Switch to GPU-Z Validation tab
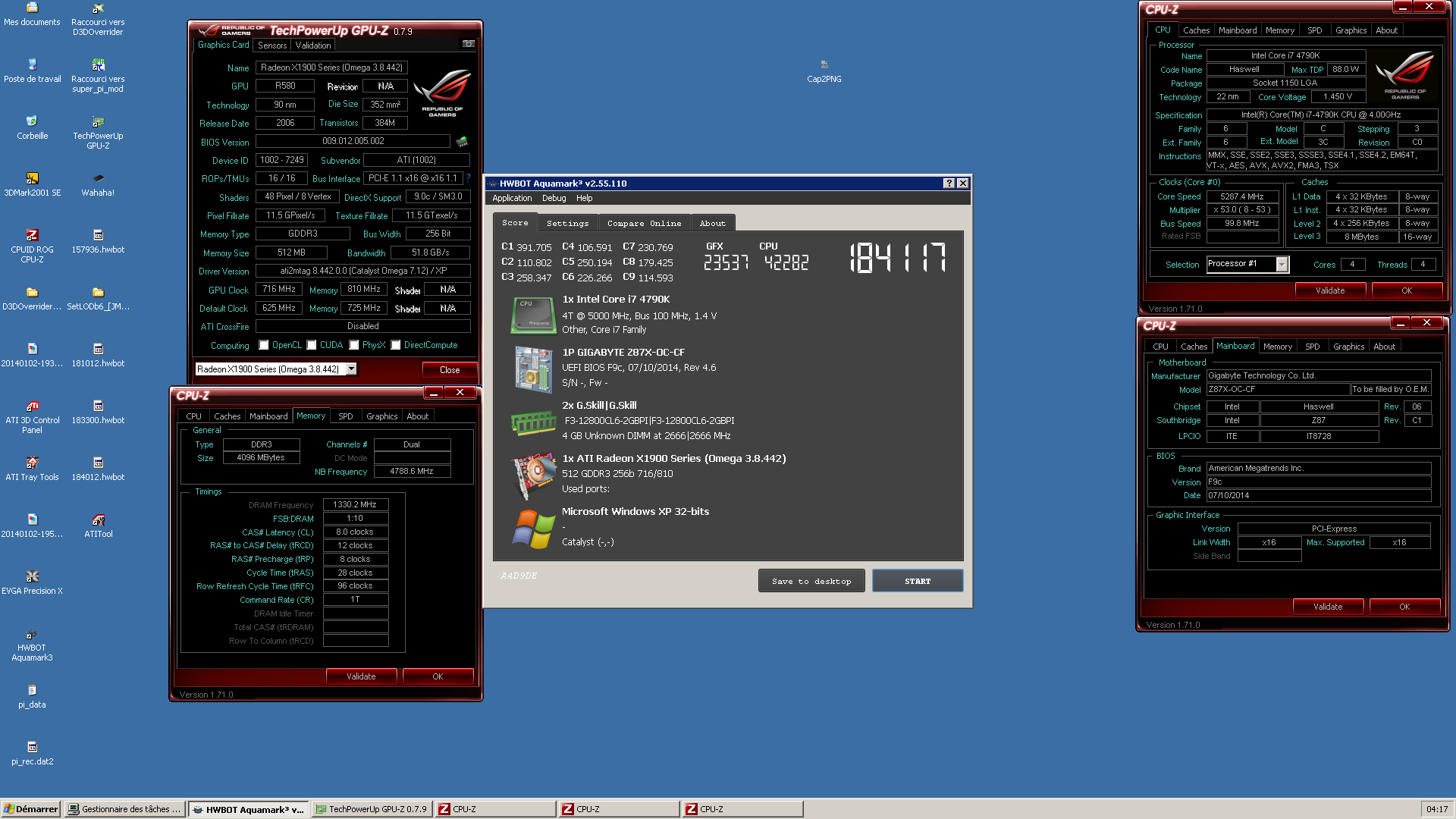The width and height of the screenshot is (1456, 819). pos(313,45)
